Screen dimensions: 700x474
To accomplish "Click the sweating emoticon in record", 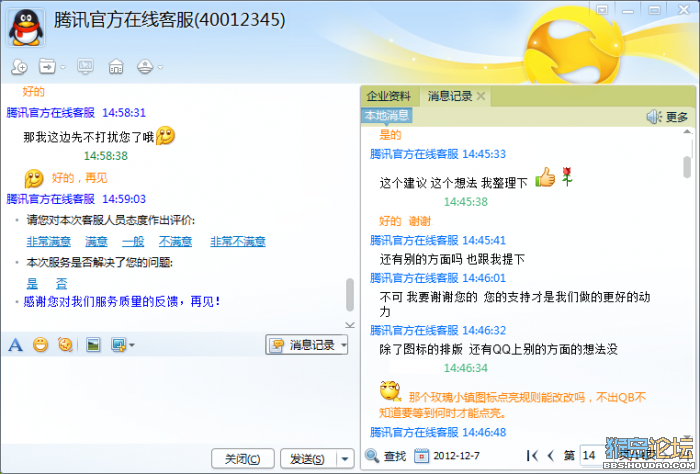I will 390,391.
